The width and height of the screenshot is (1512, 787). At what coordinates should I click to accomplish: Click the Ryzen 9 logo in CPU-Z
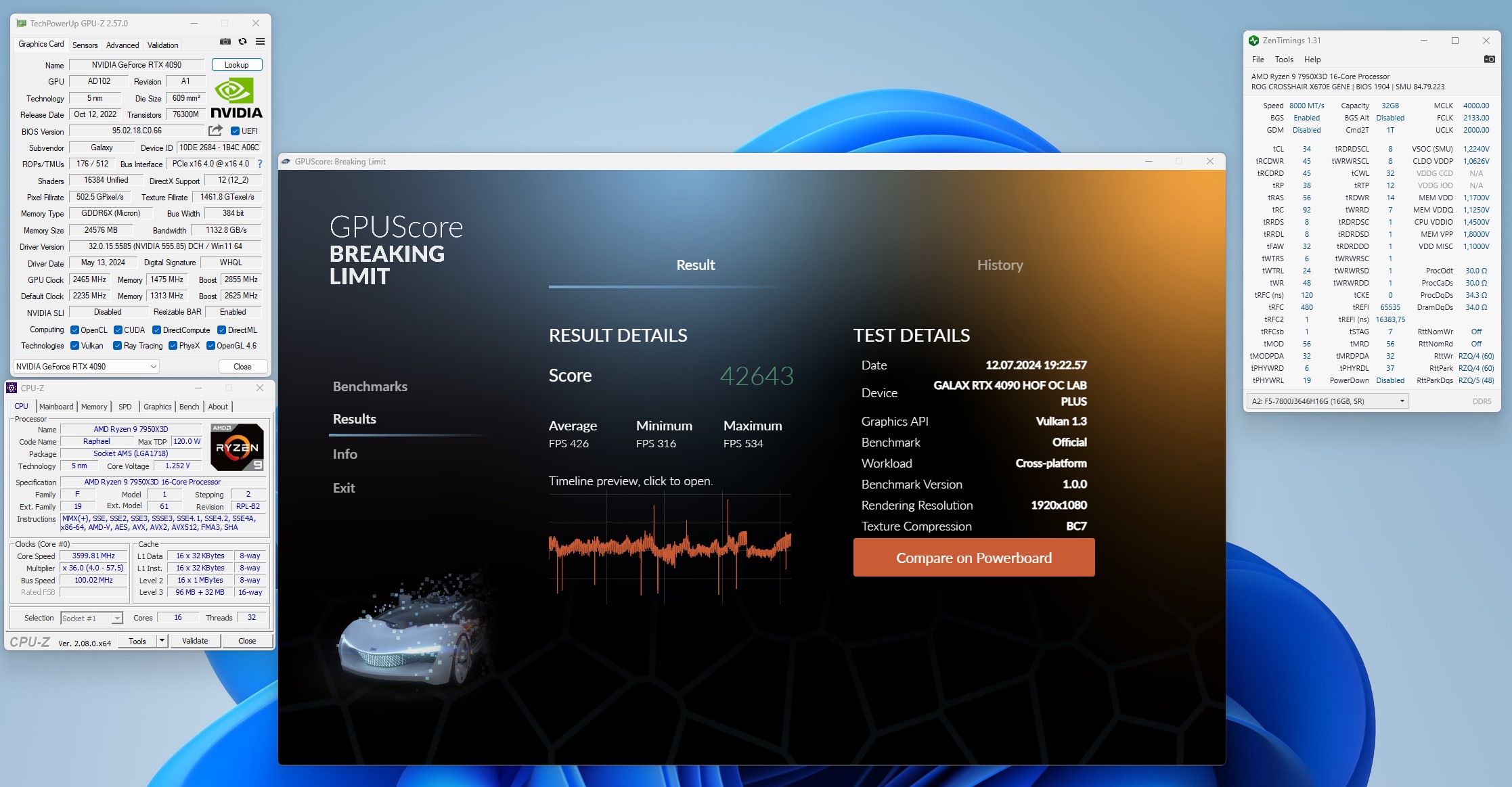click(x=237, y=447)
